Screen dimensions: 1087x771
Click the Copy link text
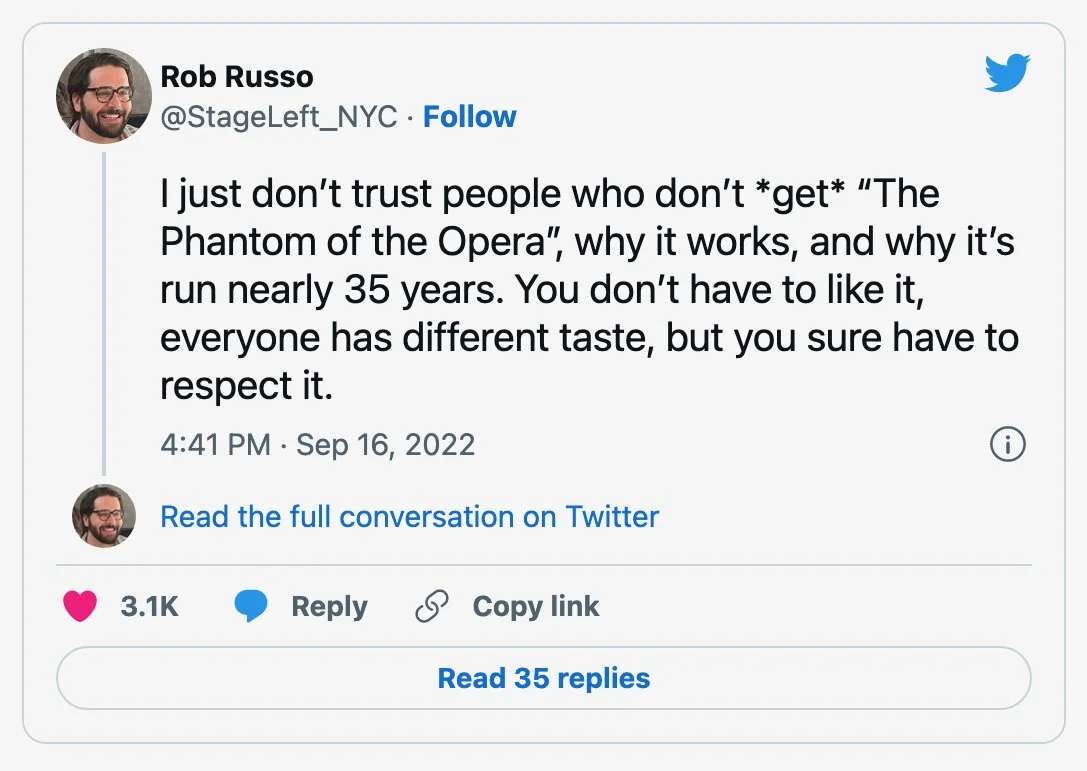pos(535,606)
